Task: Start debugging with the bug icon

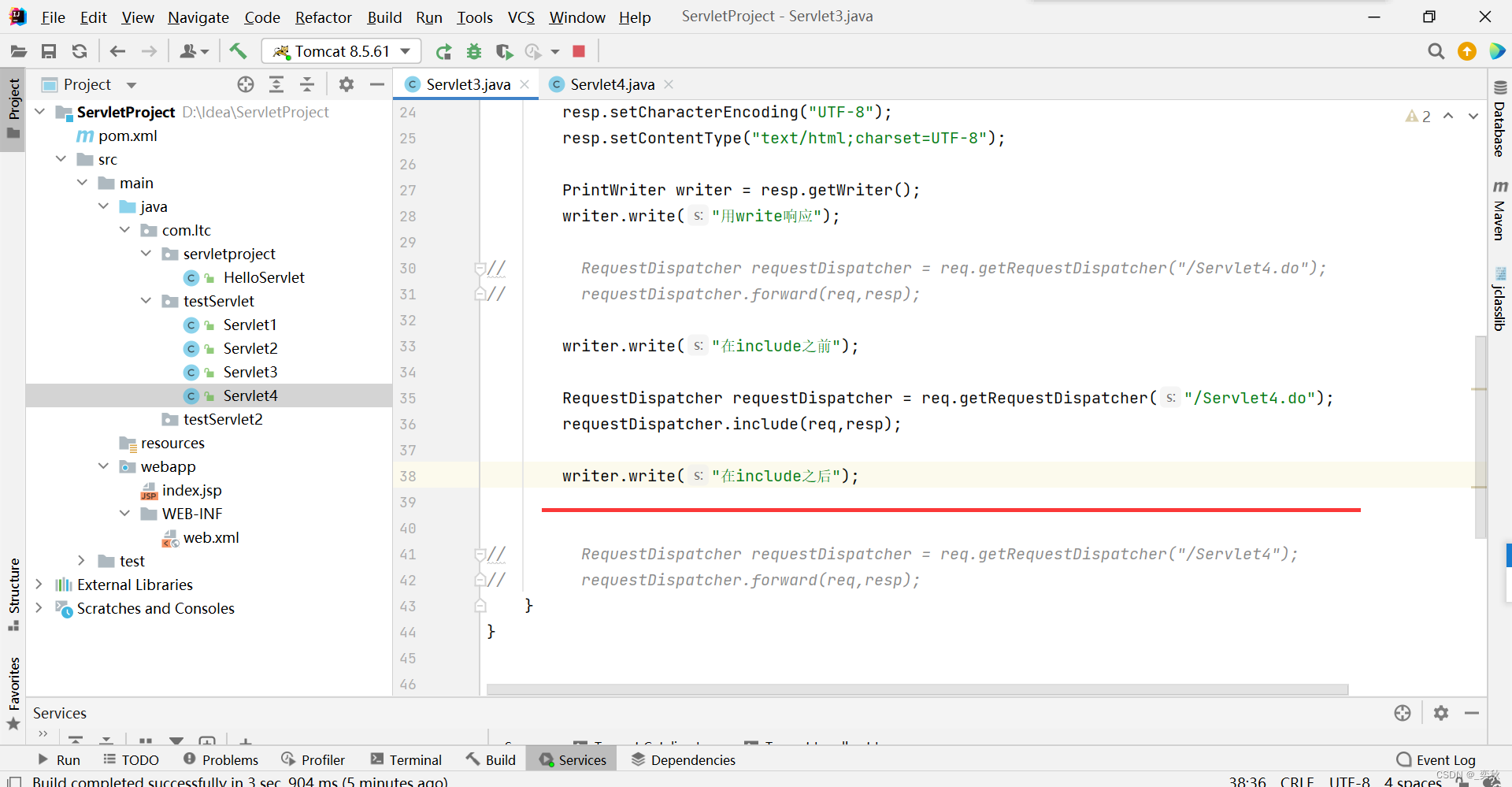Action: click(474, 51)
